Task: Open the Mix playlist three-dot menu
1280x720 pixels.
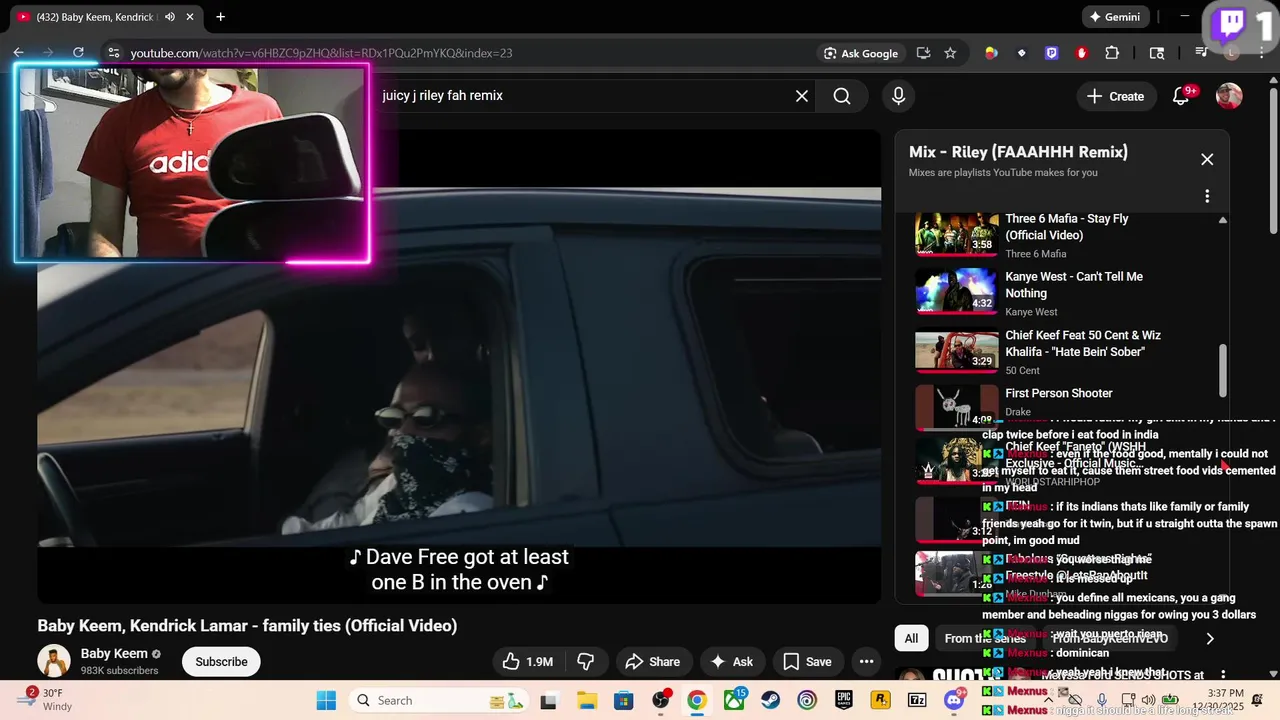Action: [x=1207, y=196]
